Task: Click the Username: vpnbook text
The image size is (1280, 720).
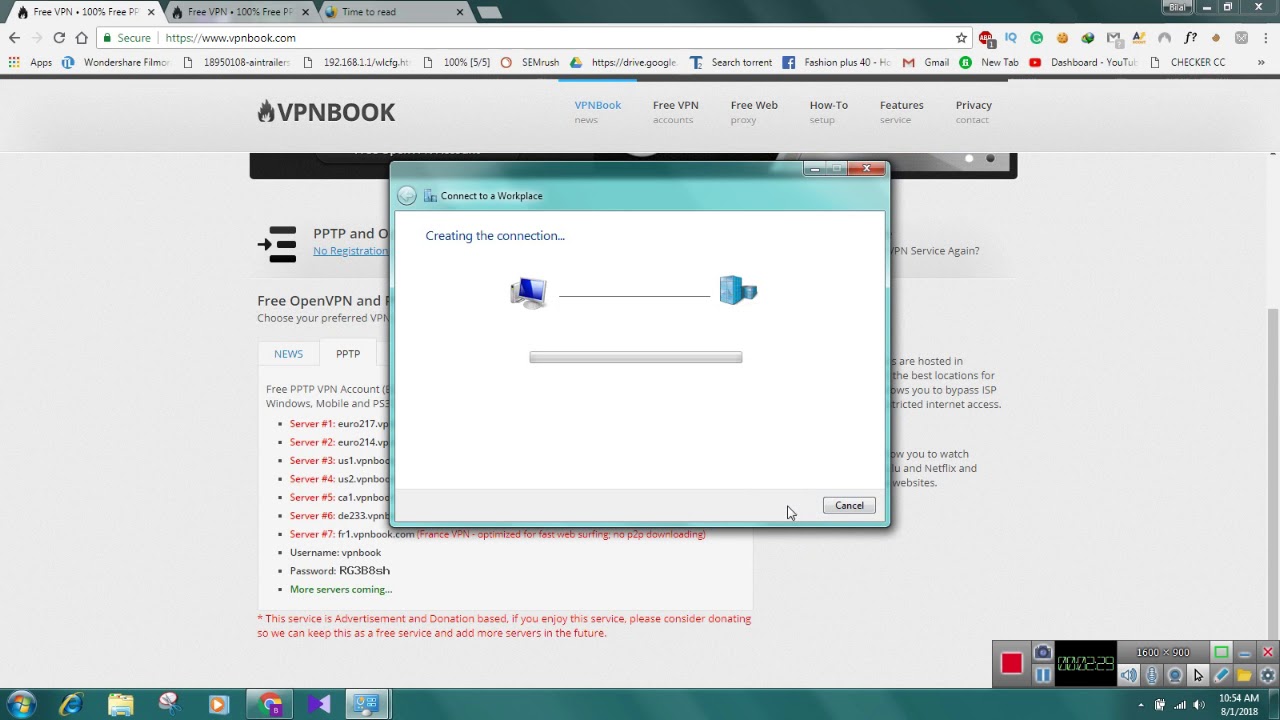Action: click(335, 552)
